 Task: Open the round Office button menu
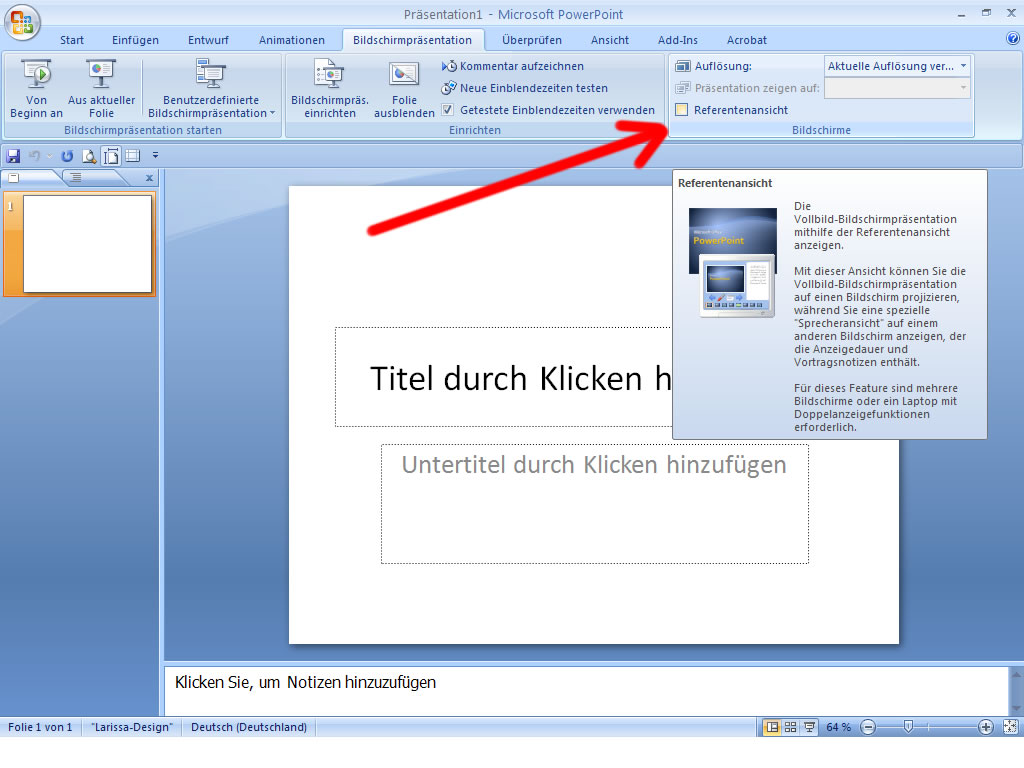22,23
